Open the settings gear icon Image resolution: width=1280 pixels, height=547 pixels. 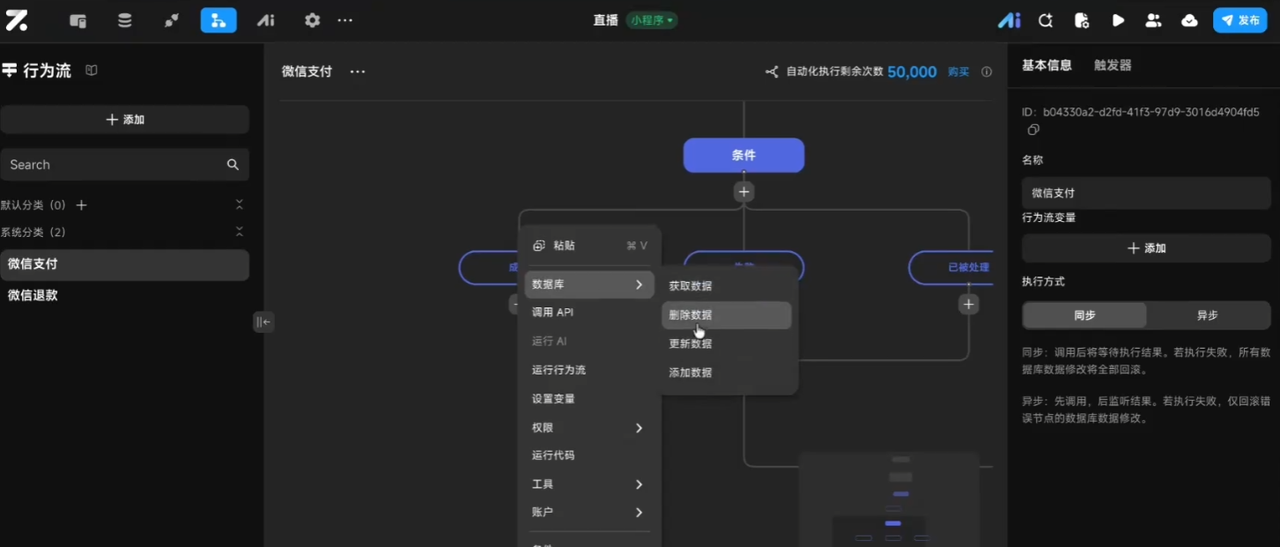(x=312, y=20)
